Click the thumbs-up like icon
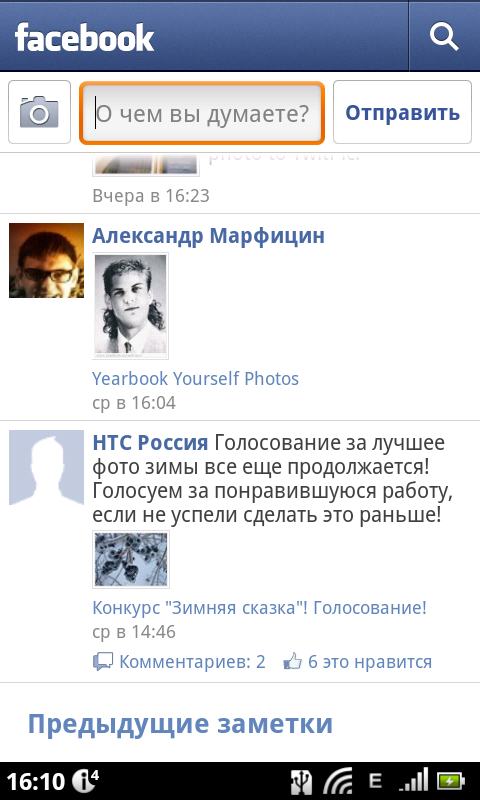480x800 pixels. pyautogui.click(x=293, y=661)
